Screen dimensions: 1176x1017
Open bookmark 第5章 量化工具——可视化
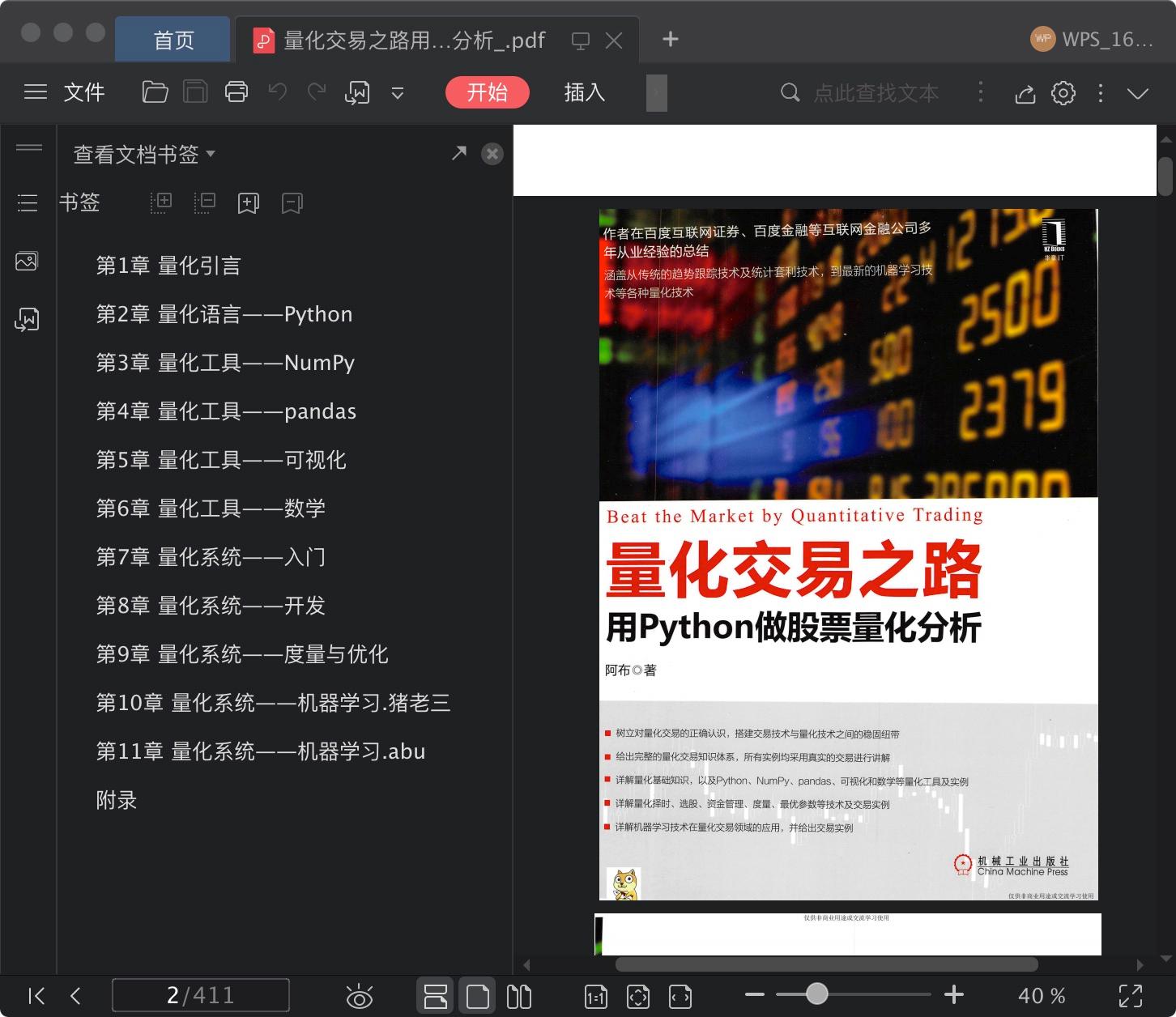221,460
